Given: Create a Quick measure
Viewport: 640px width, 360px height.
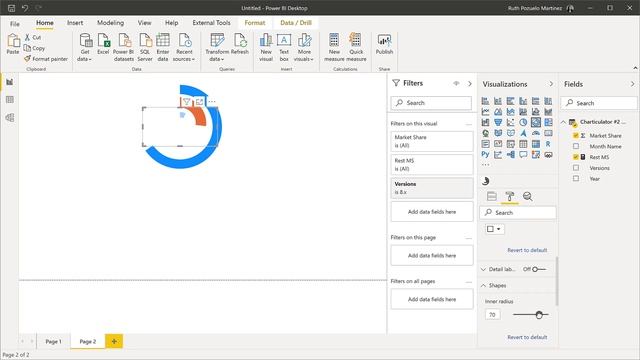Looking at the screenshot, I should pos(356,47).
